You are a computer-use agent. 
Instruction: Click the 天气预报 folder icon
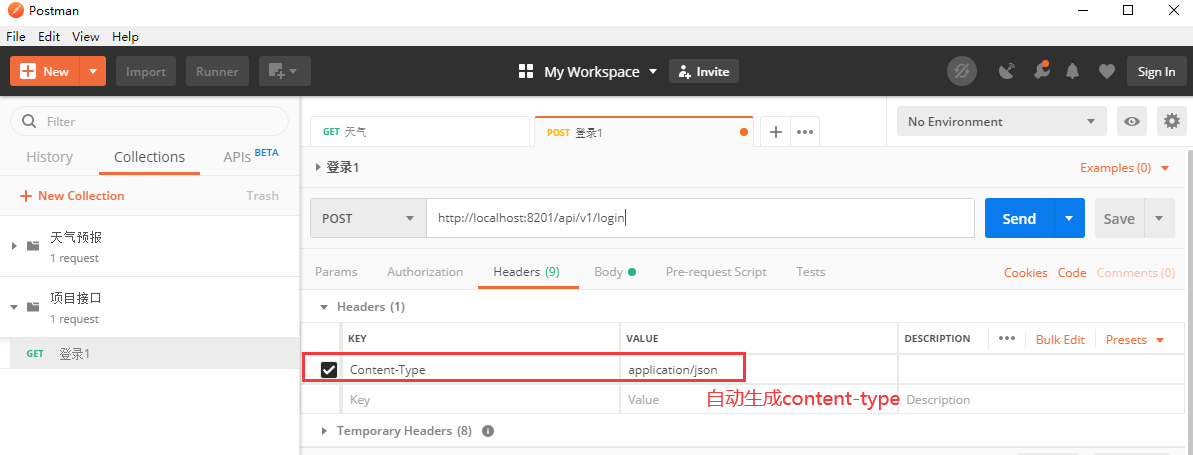click(x=33, y=246)
